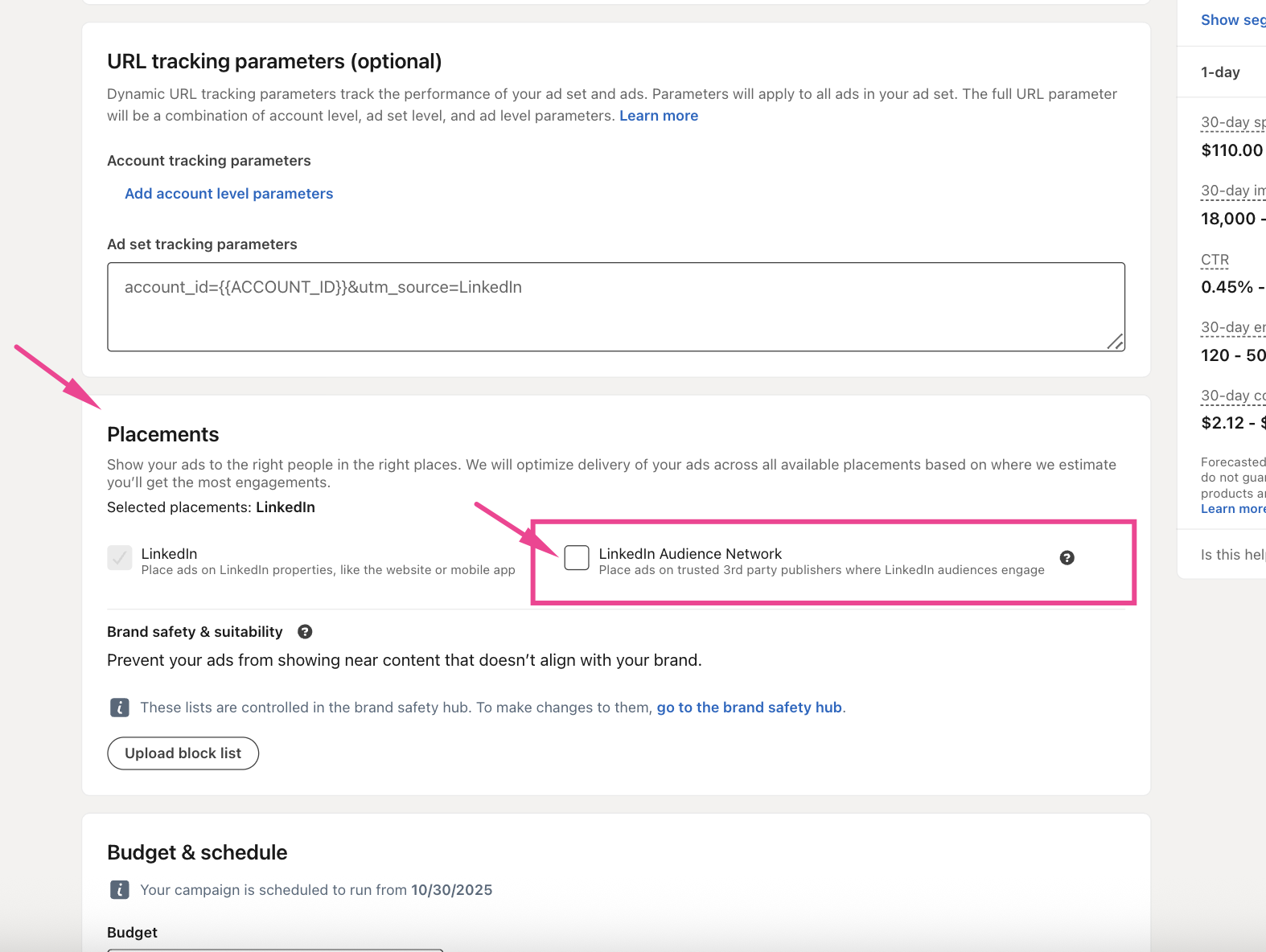
Task: Click the URL tracking parameters (optional) heading
Action: coord(274,62)
